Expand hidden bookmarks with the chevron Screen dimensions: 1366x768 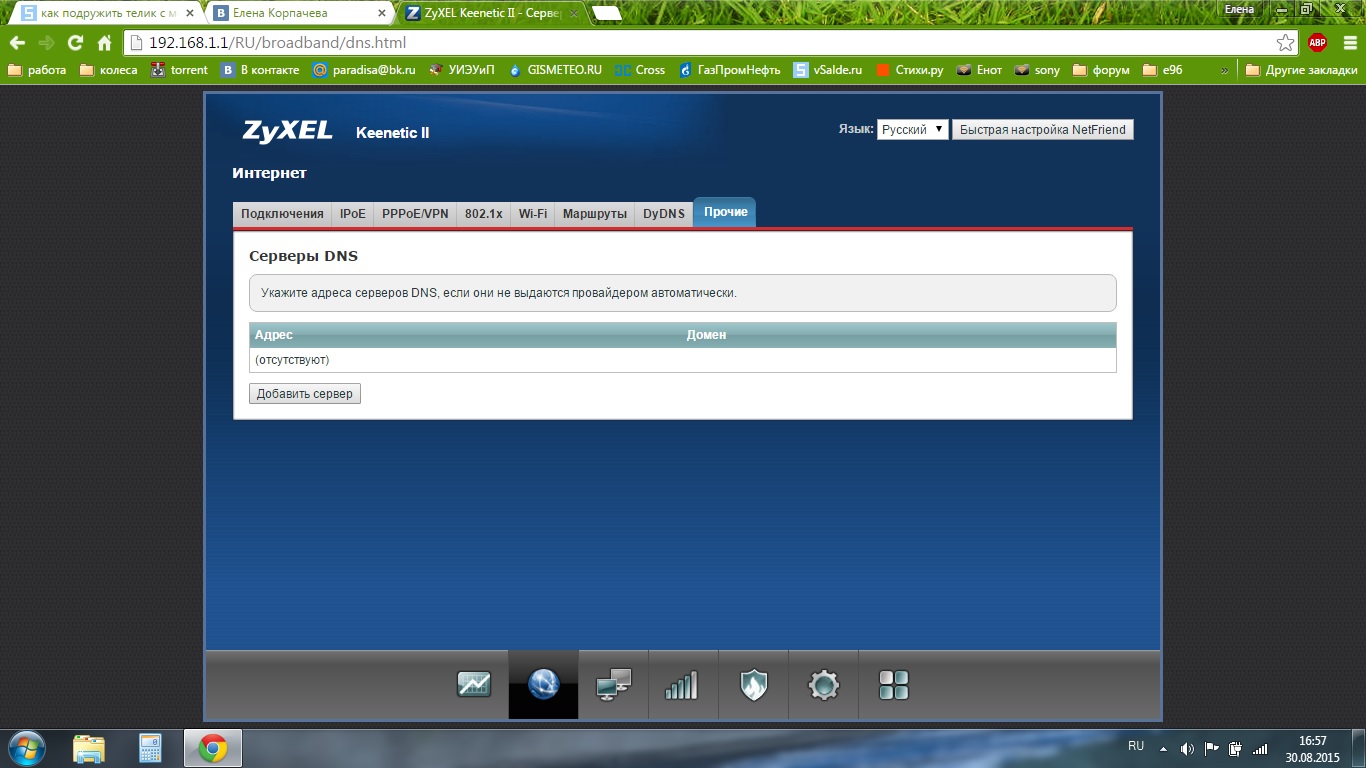[1225, 70]
